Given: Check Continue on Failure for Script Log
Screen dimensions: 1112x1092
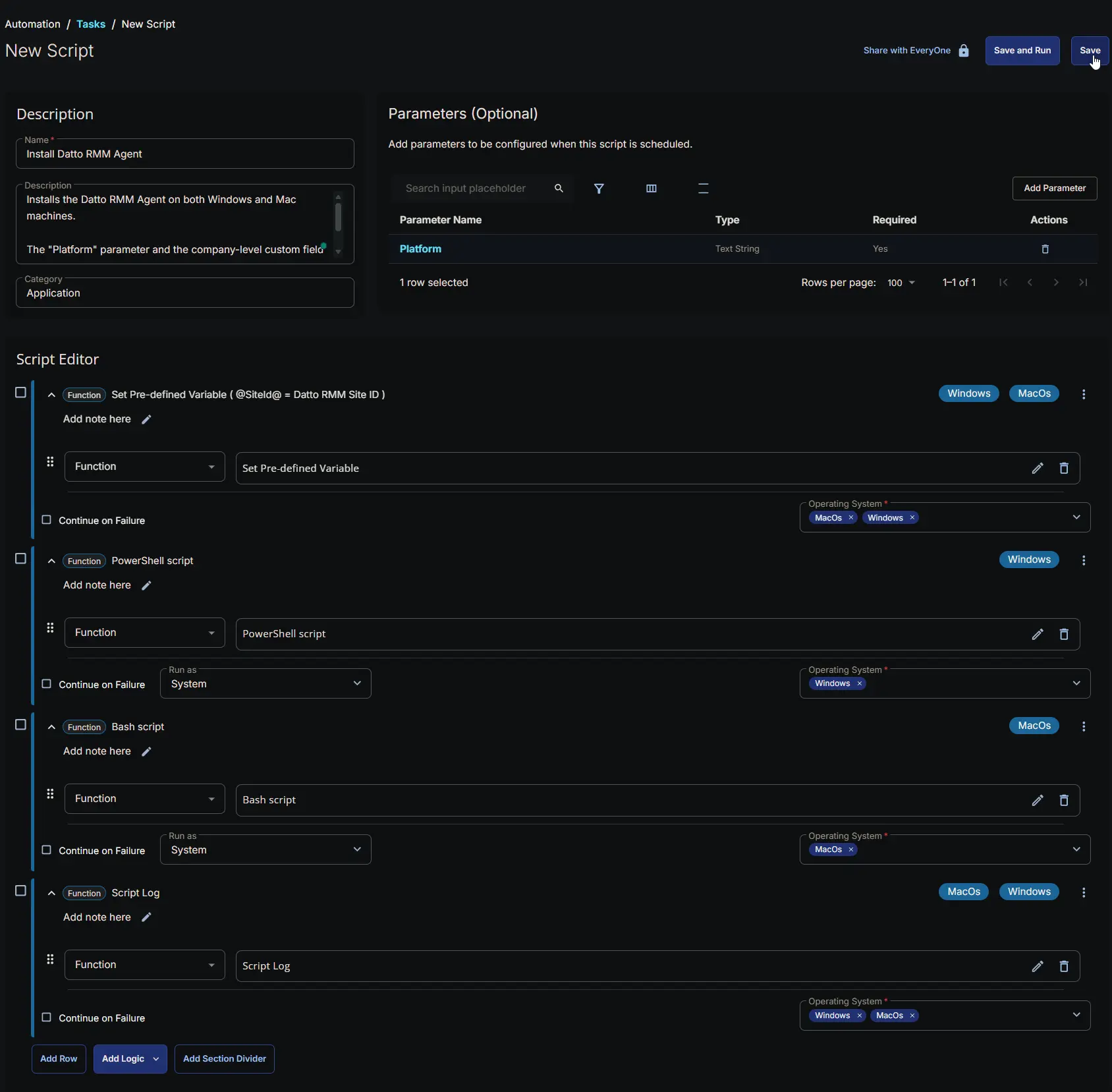Looking at the screenshot, I should pos(47,1018).
